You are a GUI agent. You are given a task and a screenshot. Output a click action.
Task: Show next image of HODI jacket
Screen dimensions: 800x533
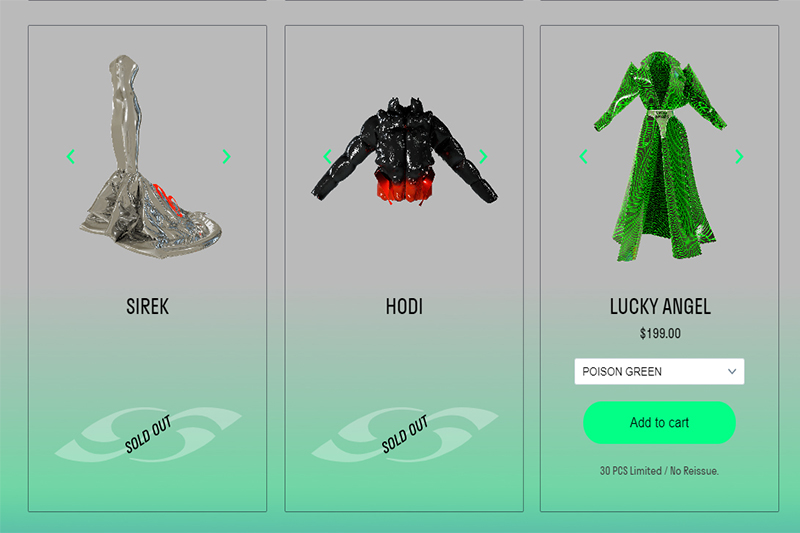(483, 157)
